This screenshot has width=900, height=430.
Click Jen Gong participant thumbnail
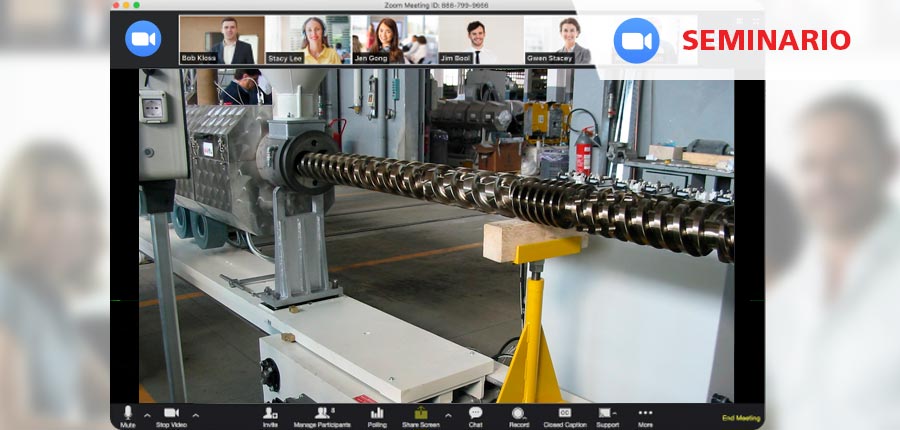pyautogui.click(x=394, y=40)
